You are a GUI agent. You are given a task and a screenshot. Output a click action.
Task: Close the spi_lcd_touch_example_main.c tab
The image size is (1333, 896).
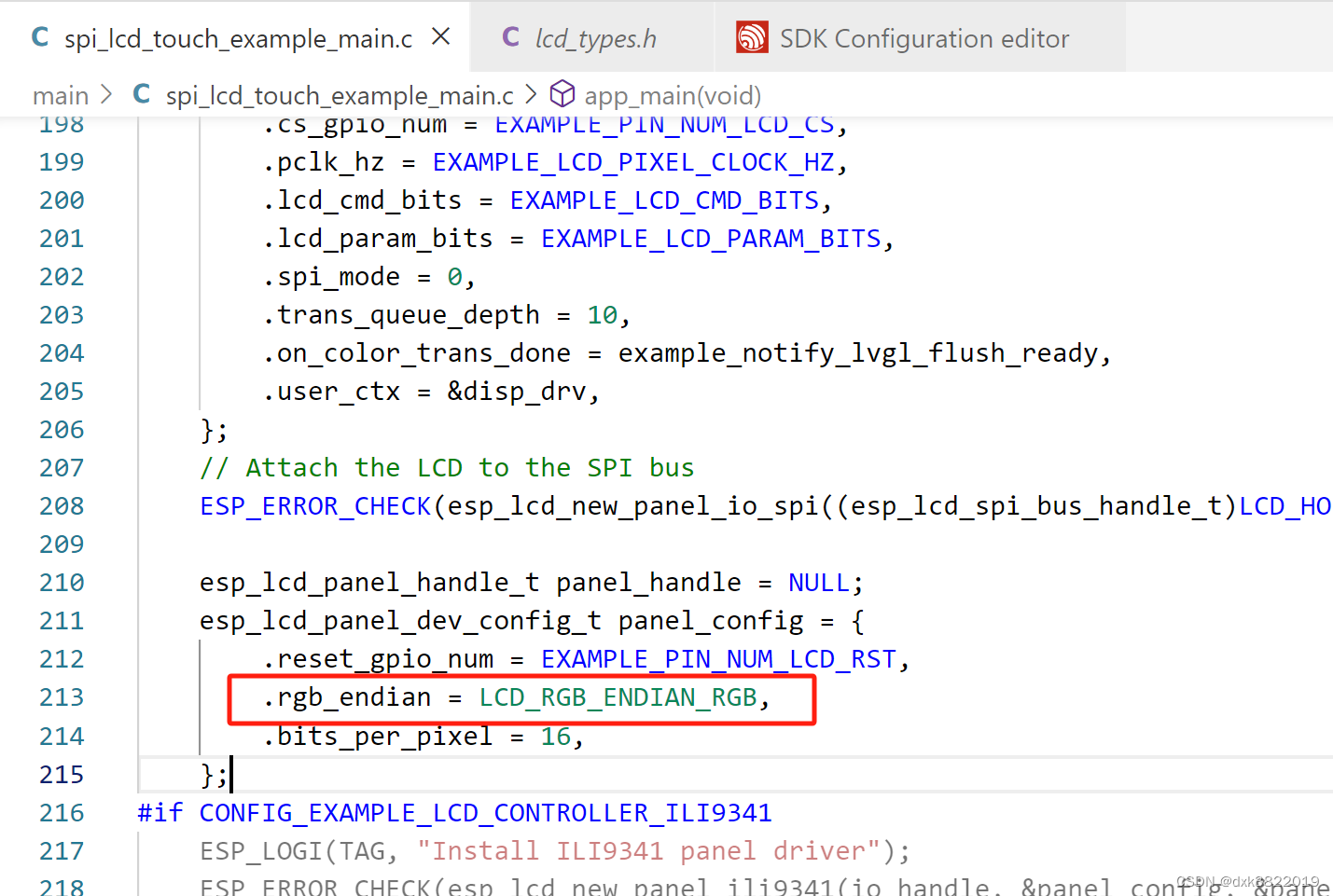[x=441, y=35]
